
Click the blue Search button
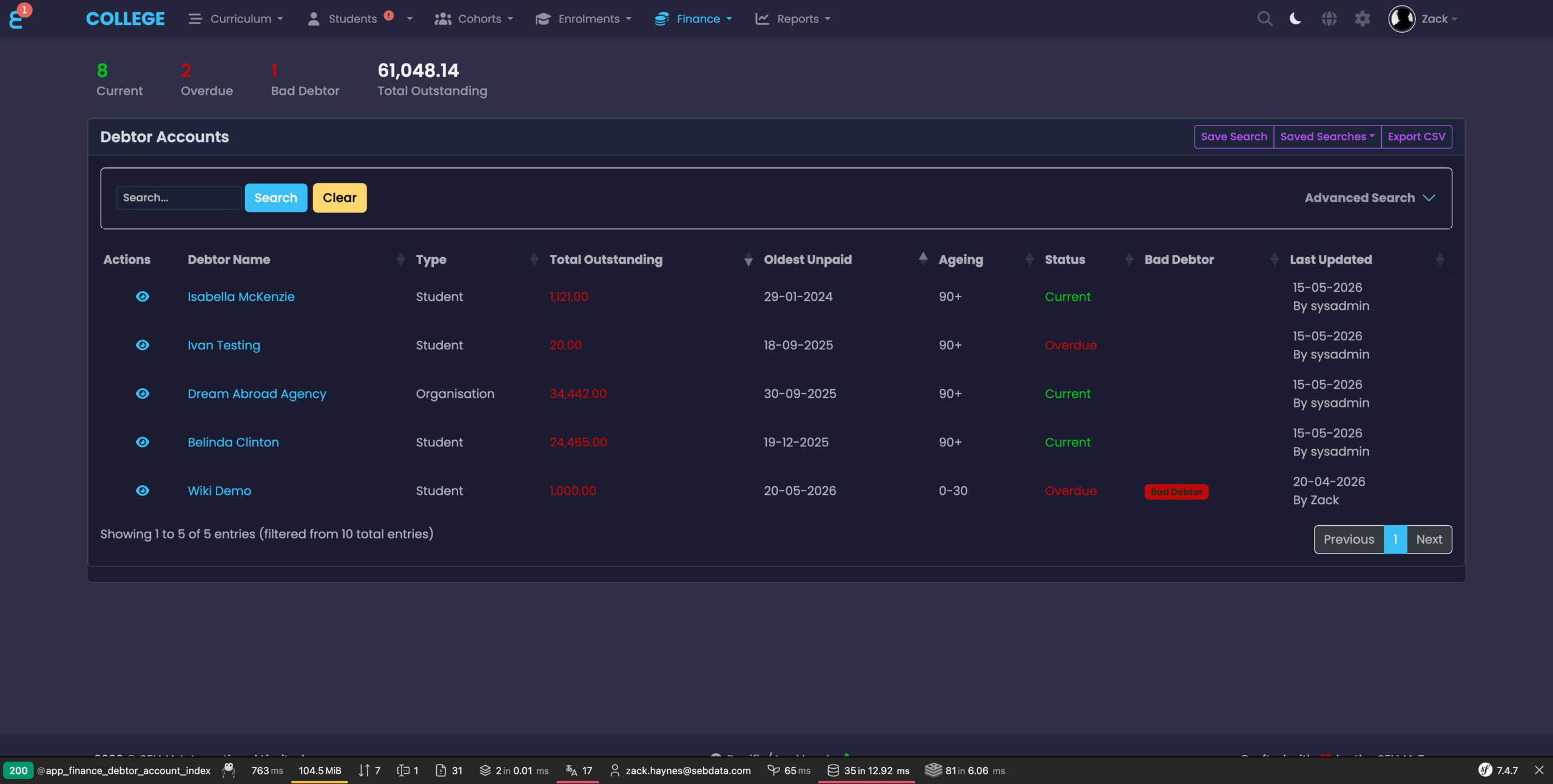click(x=276, y=198)
